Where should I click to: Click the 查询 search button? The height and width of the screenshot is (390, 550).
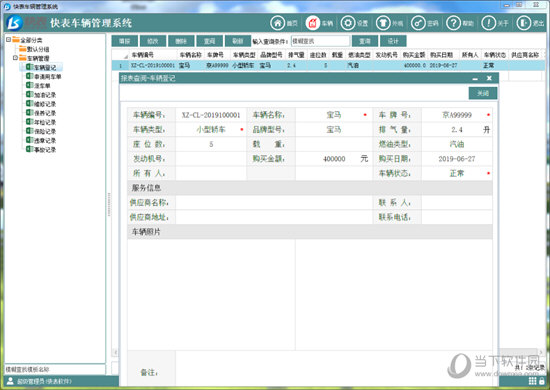click(x=365, y=41)
